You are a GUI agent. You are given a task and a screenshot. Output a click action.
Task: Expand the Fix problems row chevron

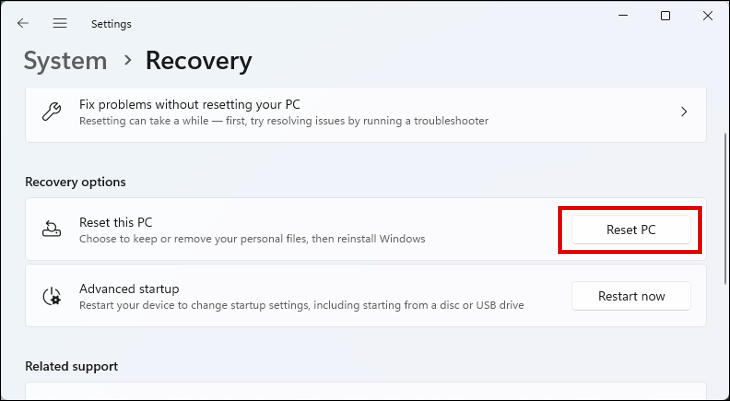pyautogui.click(x=684, y=112)
